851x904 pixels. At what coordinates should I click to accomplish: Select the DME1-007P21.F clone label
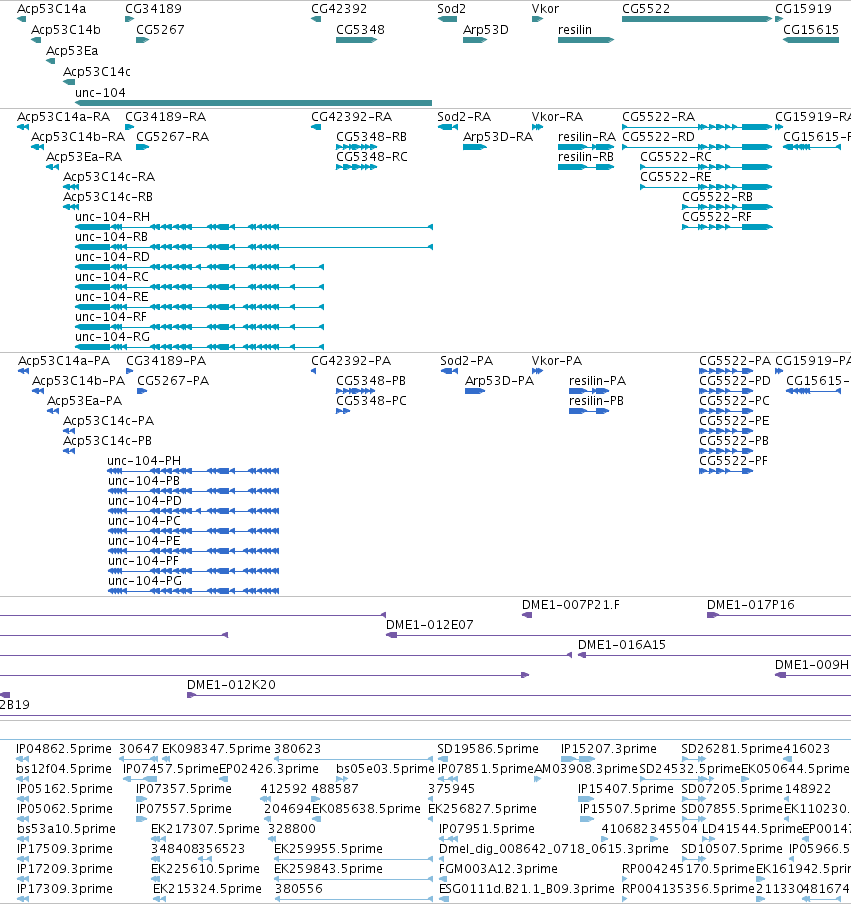pyautogui.click(x=571, y=605)
